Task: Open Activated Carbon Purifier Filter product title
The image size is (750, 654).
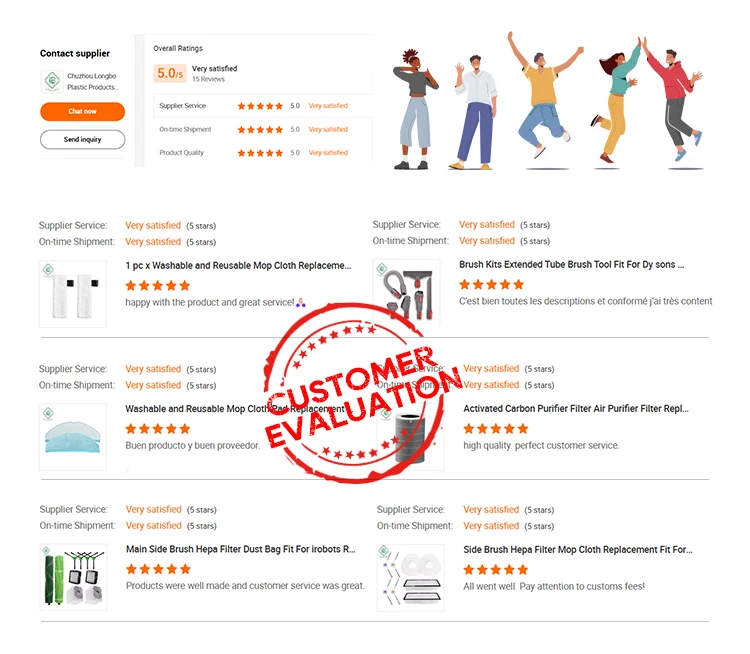Action: [x=576, y=409]
